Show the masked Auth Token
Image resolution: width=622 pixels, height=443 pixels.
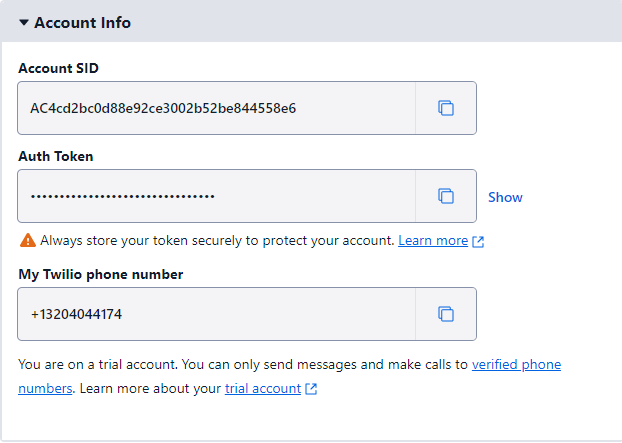[x=505, y=197]
